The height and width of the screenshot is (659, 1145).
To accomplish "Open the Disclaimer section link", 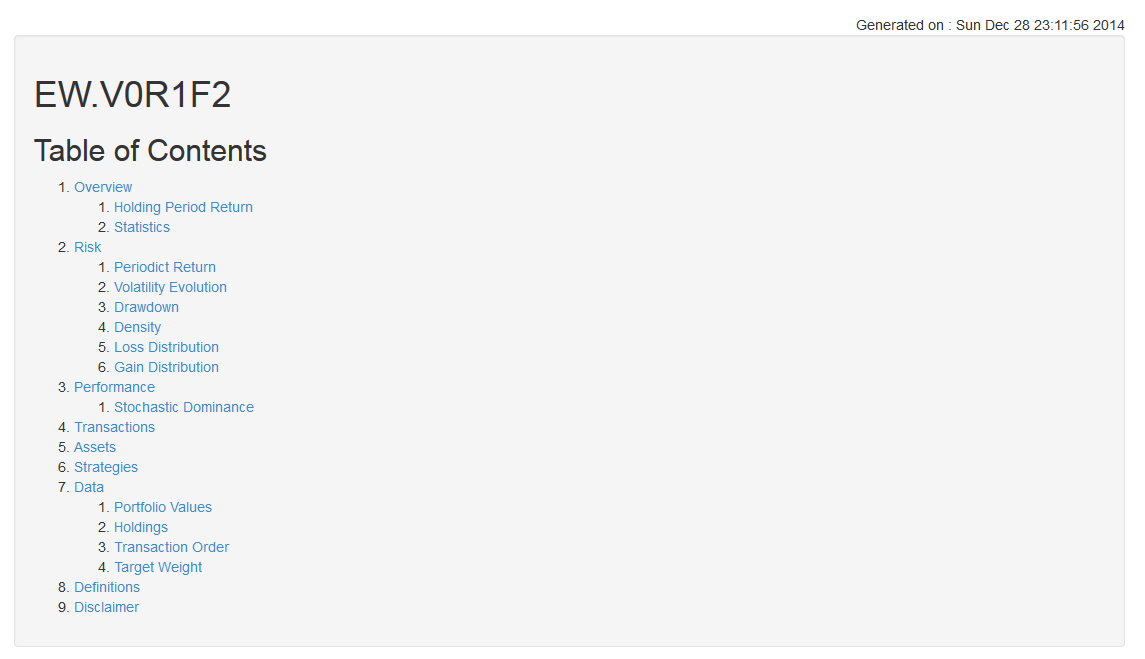I will click(106, 607).
